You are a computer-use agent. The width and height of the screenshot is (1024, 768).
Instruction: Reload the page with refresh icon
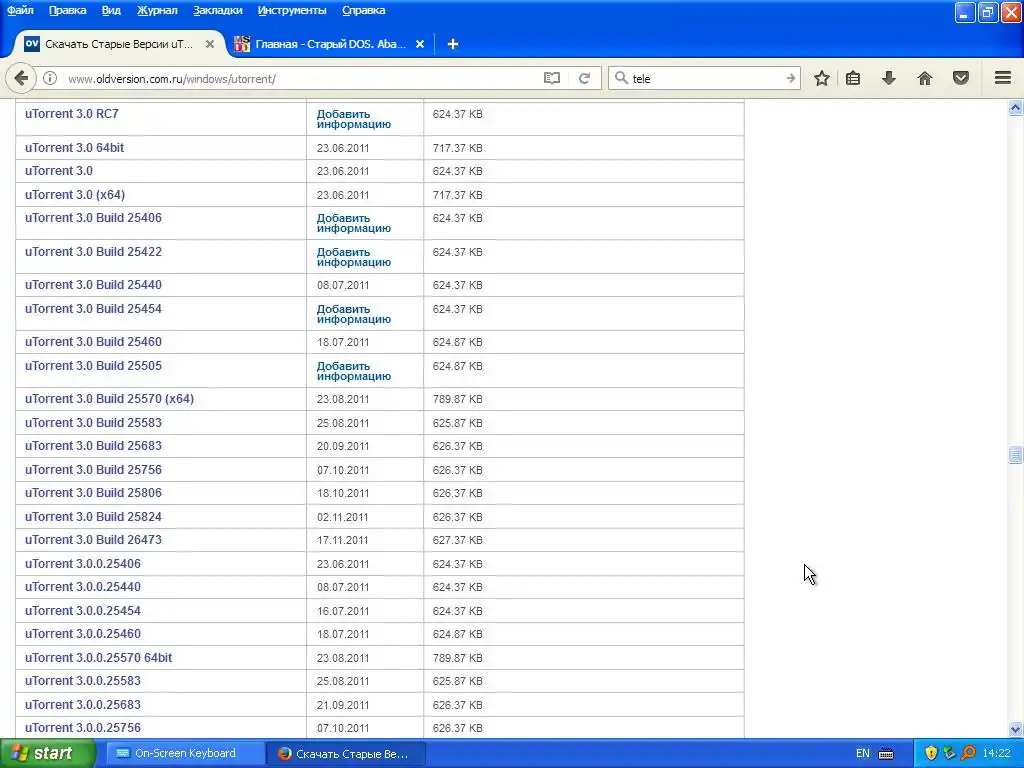click(584, 78)
